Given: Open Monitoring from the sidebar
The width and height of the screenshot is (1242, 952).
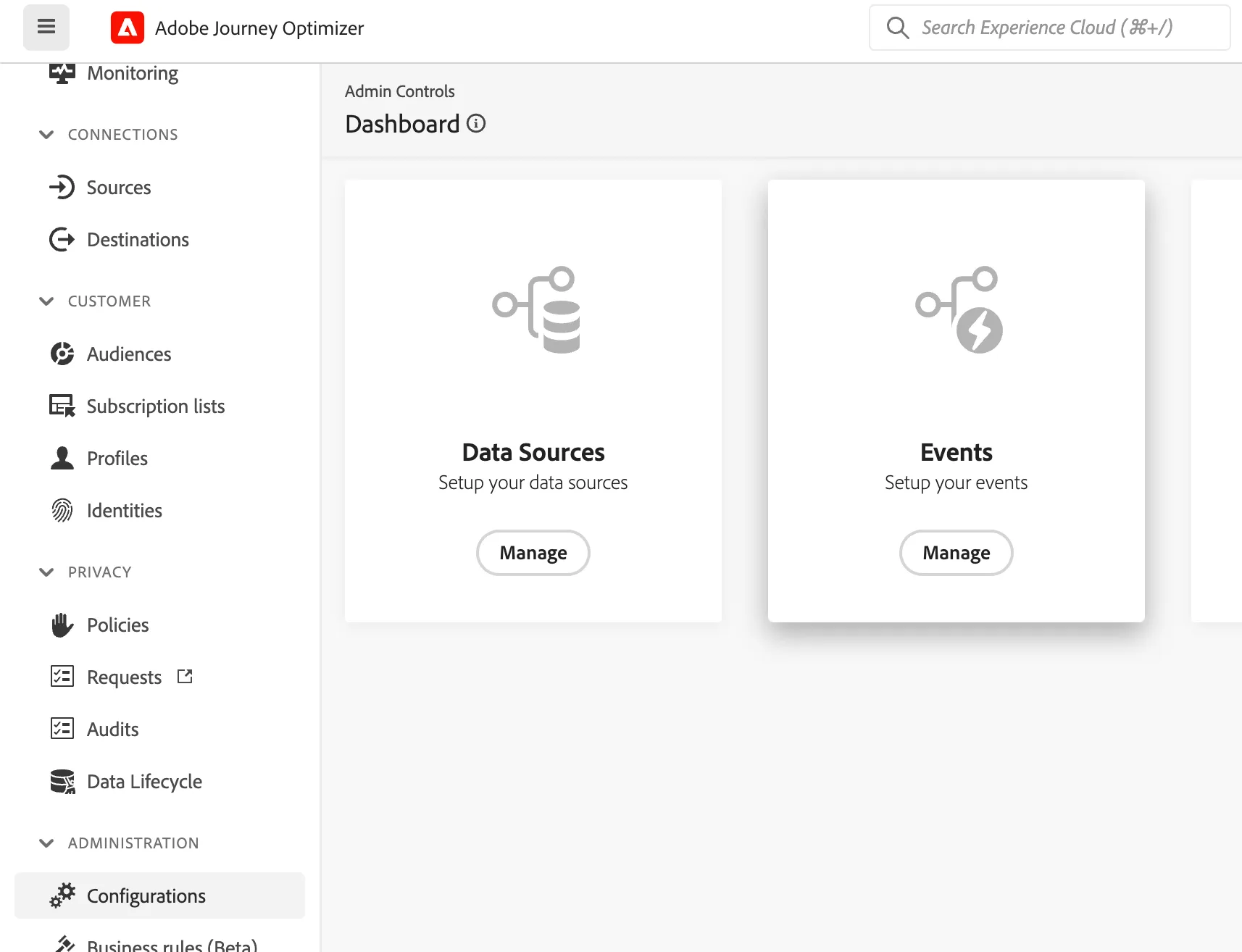Looking at the screenshot, I should pos(133,73).
